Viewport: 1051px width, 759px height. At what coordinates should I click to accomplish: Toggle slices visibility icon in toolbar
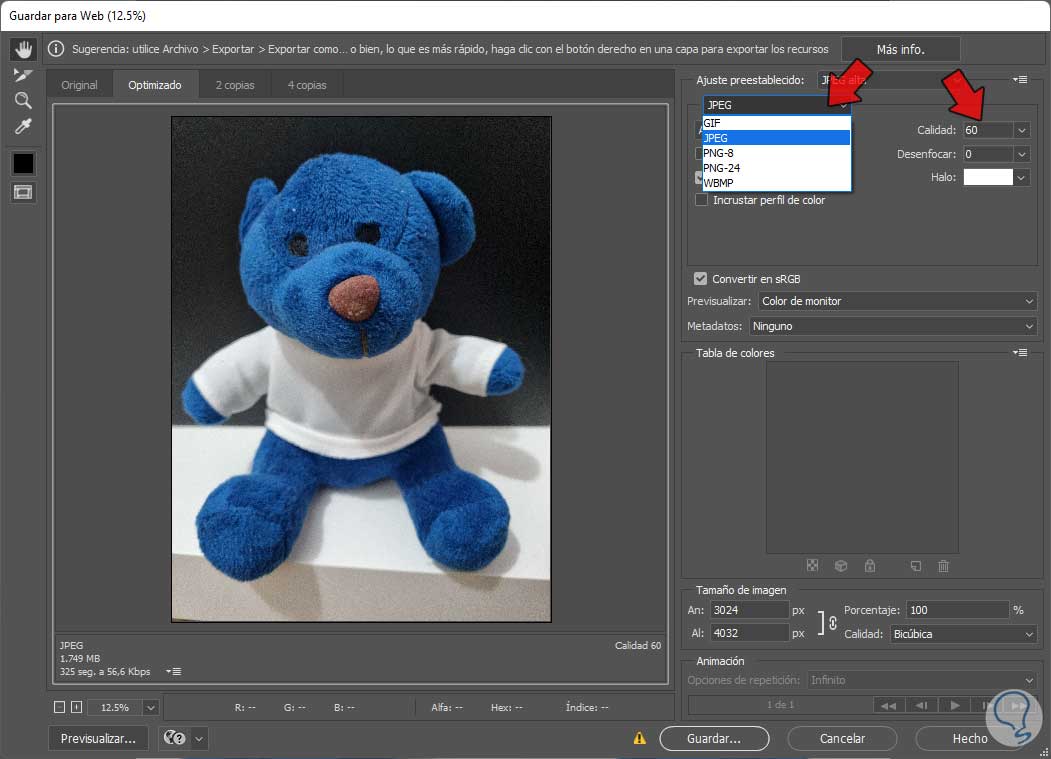point(23,192)
